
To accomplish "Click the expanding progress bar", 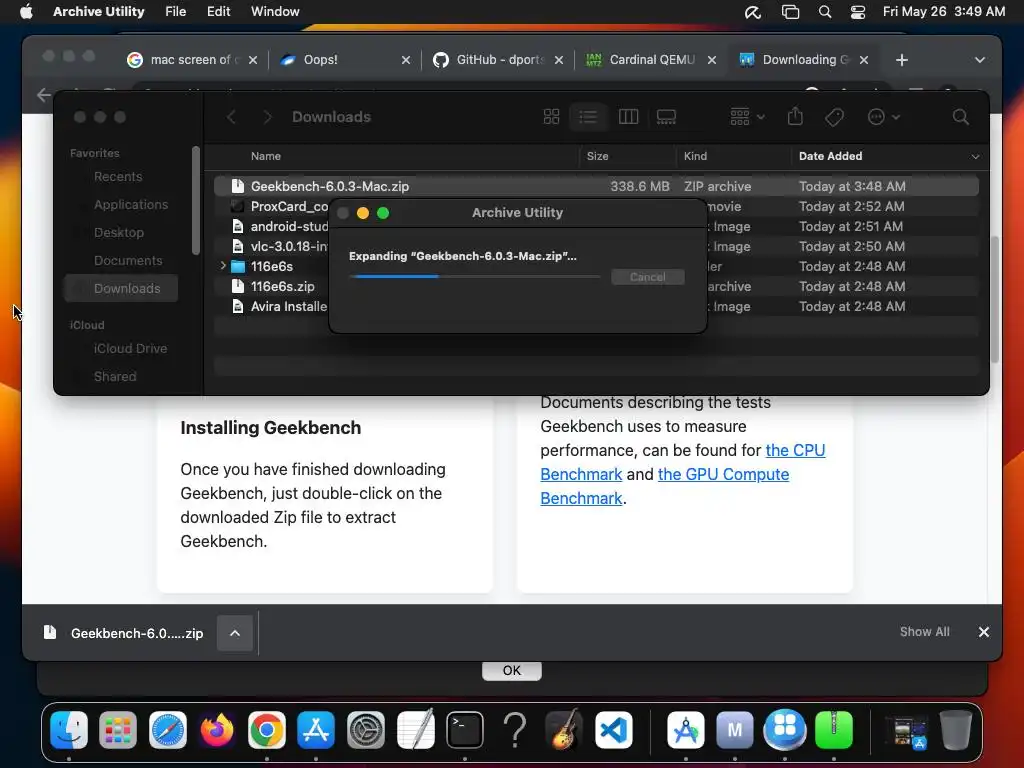I will pos(474,276).
